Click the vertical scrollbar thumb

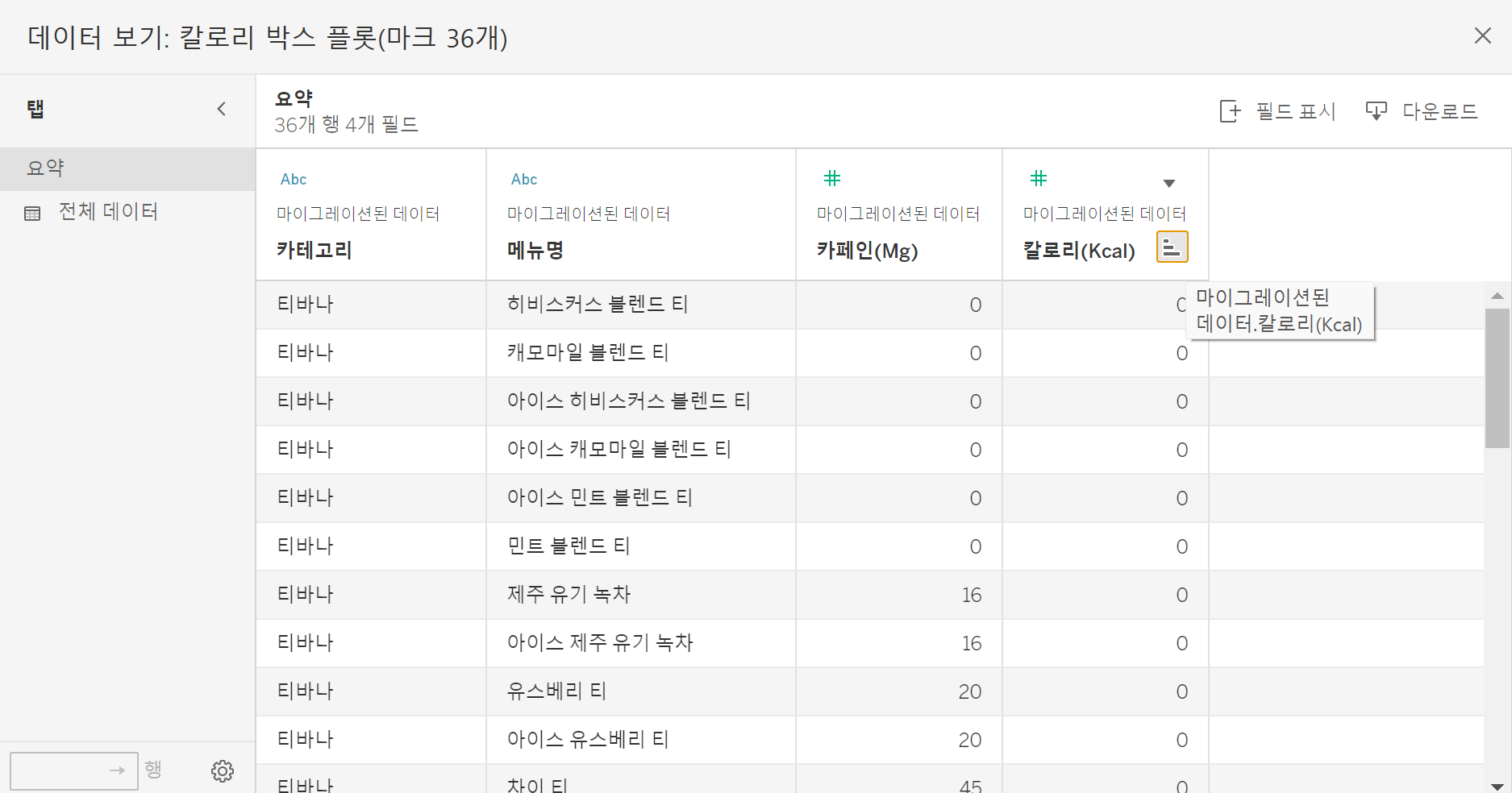(x=1497, y=378)
